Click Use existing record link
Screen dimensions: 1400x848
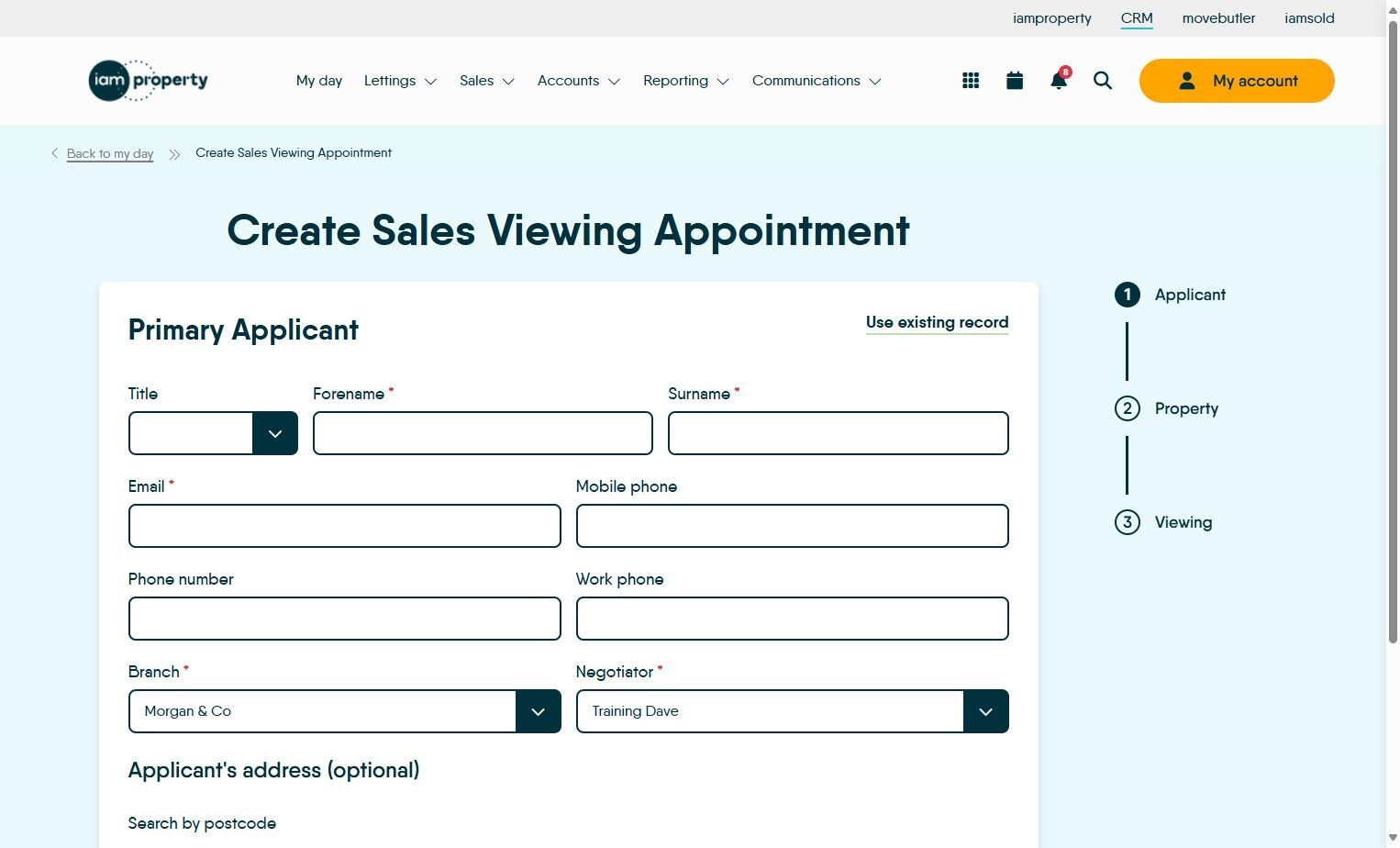[937, 322]
